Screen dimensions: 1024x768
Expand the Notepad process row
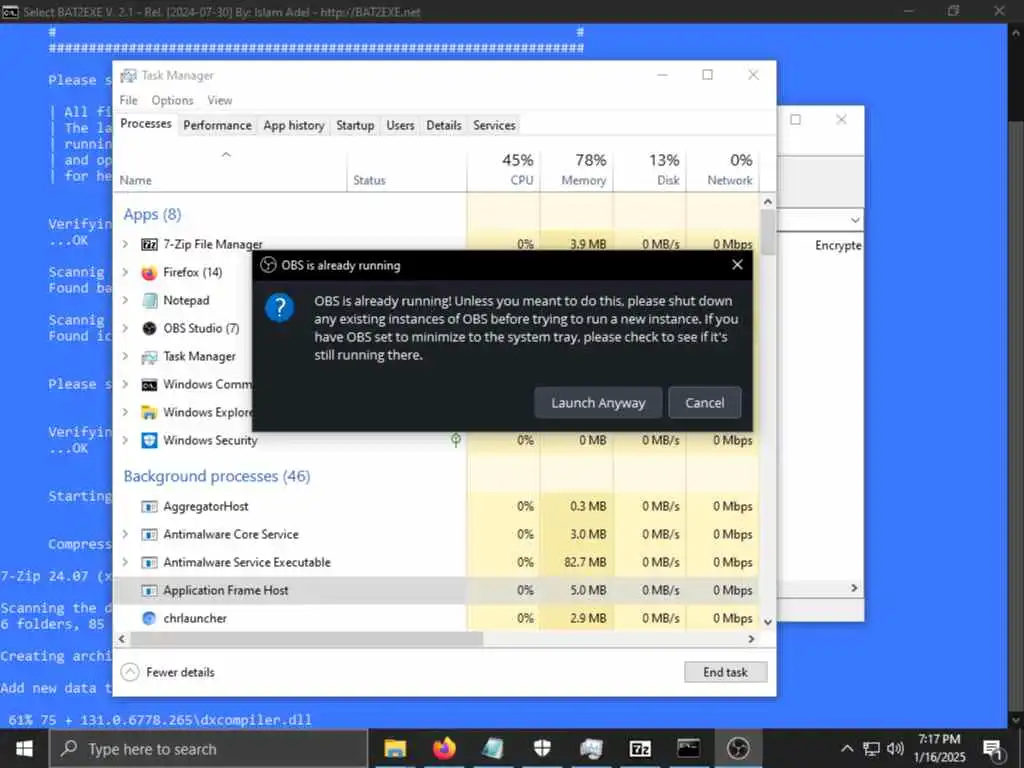125,300
